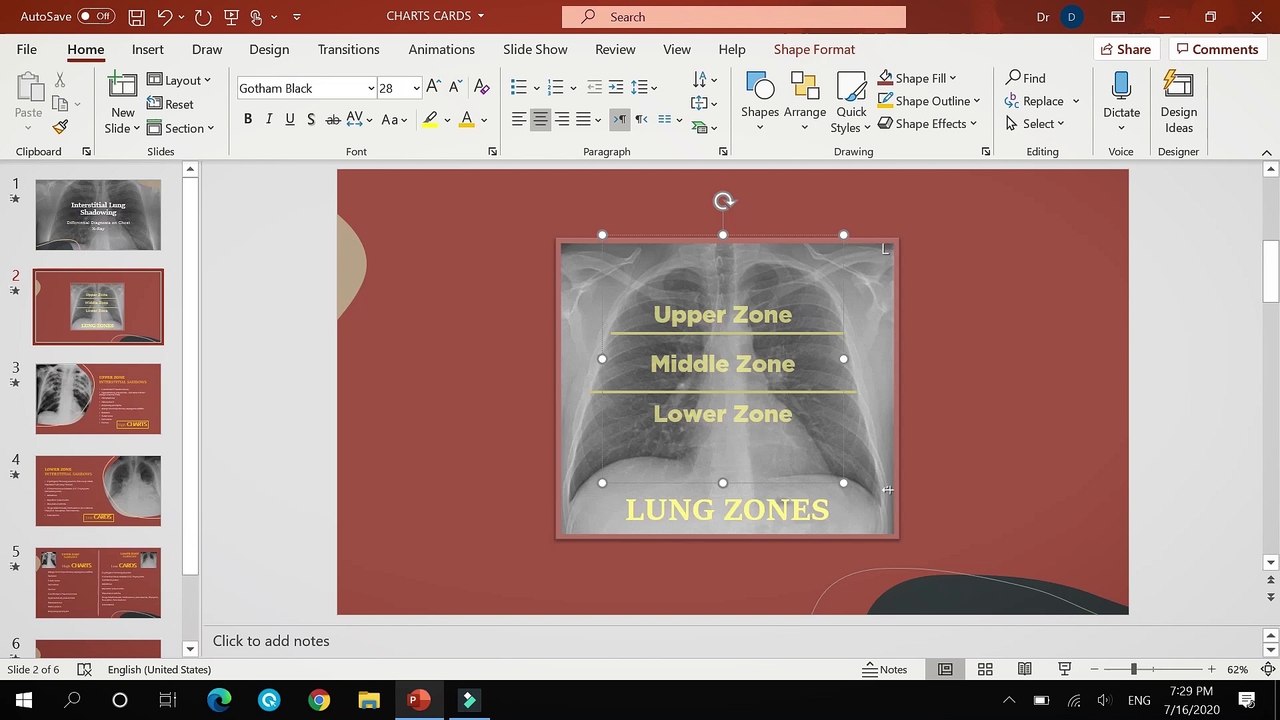This screenshot has width=1280, height=720.
Task: Open the Shape Format tab
Action: tap(814, 49)
